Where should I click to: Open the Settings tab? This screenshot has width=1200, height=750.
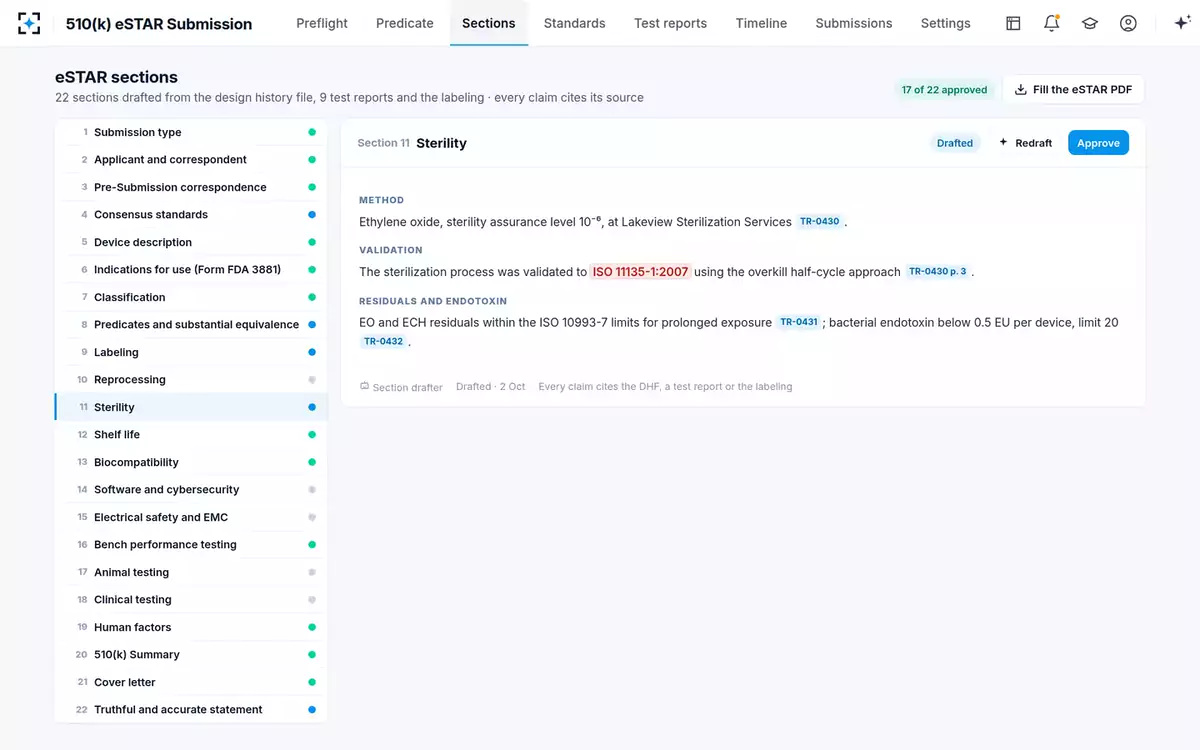945,23
